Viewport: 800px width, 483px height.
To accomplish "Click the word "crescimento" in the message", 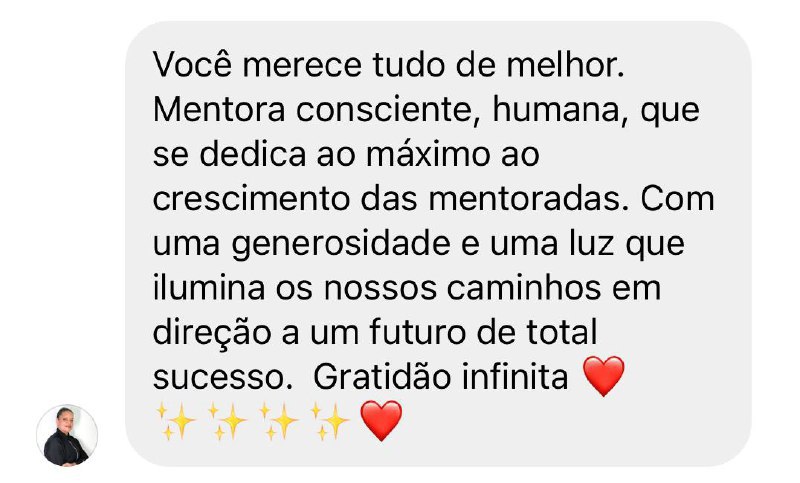I will coord(251,199).
